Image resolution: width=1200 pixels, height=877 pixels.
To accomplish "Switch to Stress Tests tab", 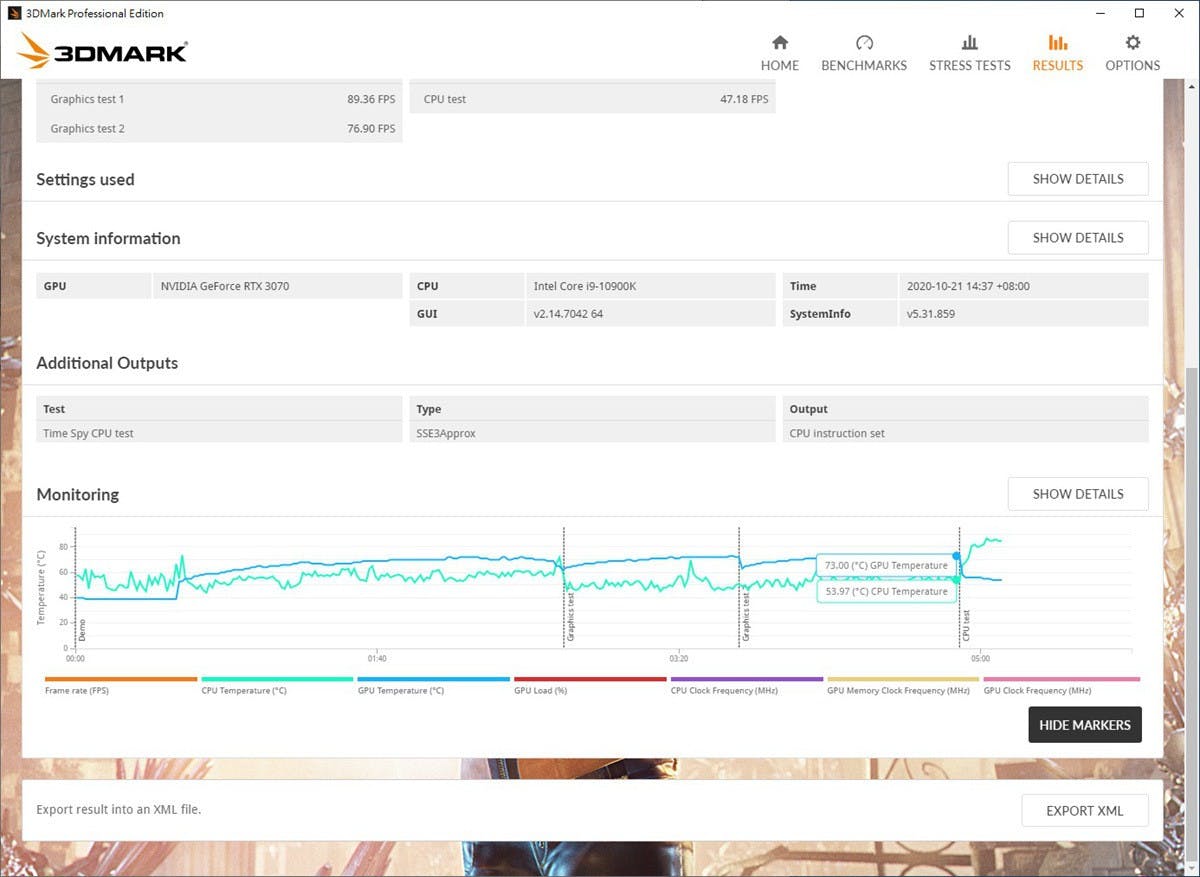I will [x=969, y=53].
